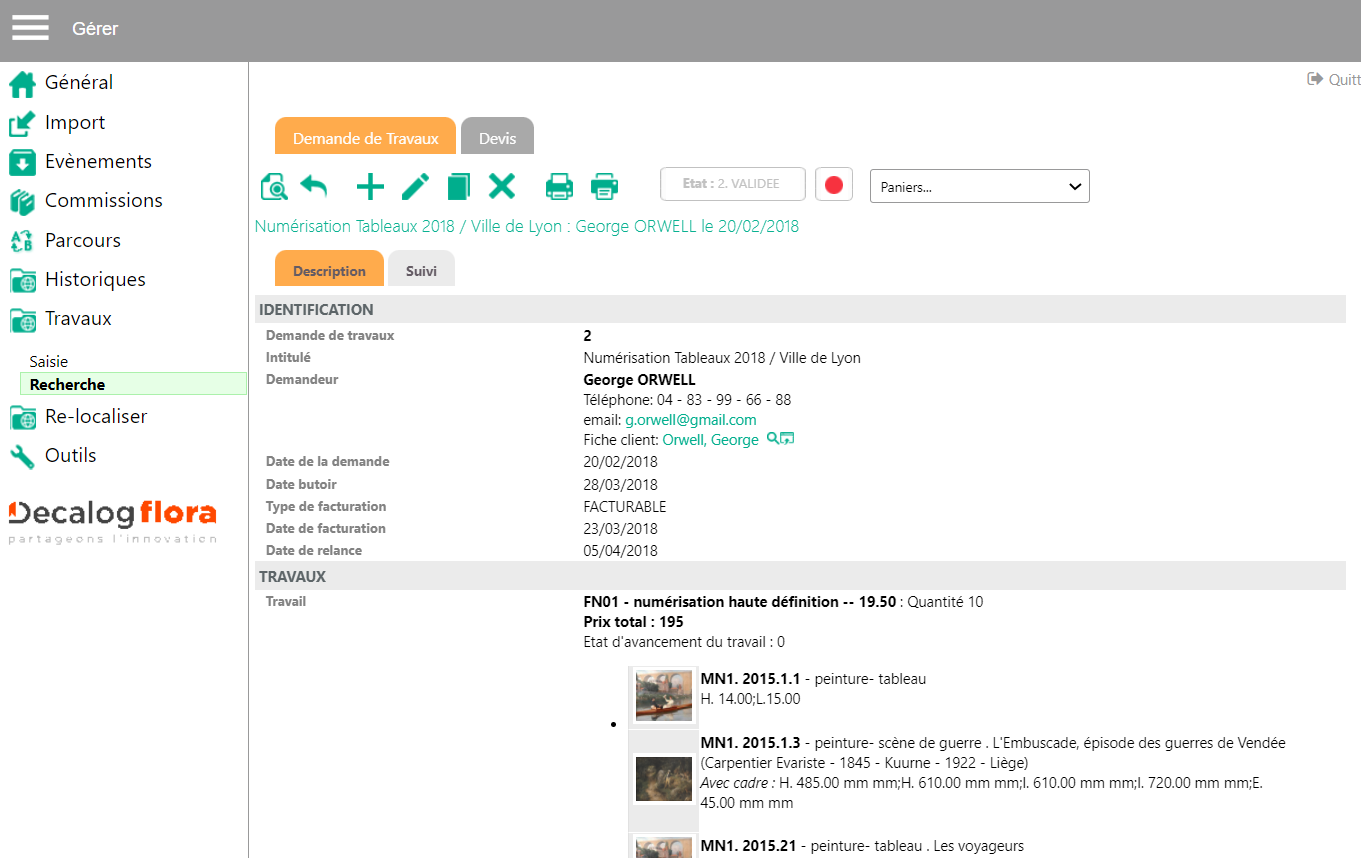Switch to the Devis tab

497,138
